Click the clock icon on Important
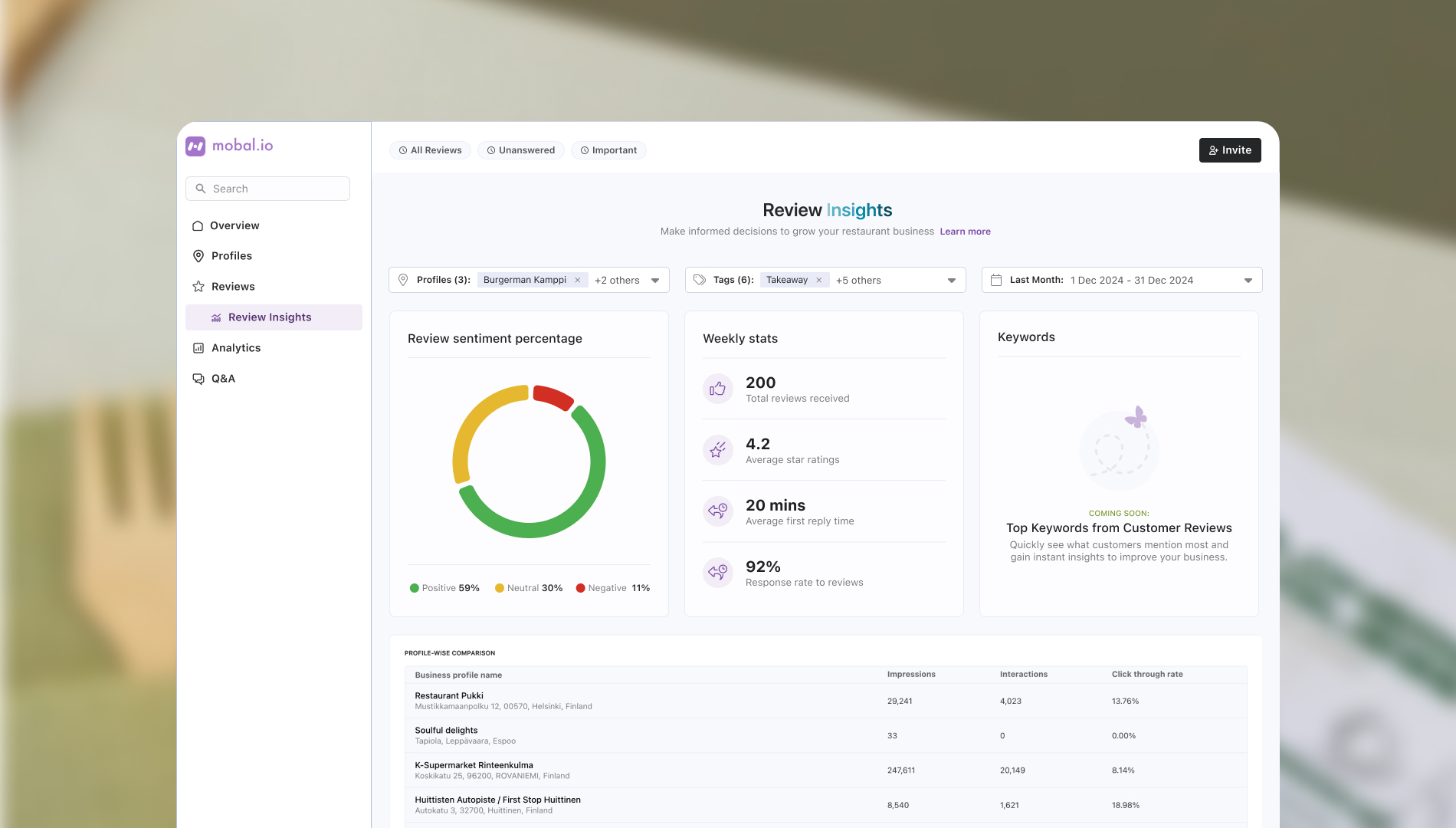The image size is (1456, 828). 585,150
